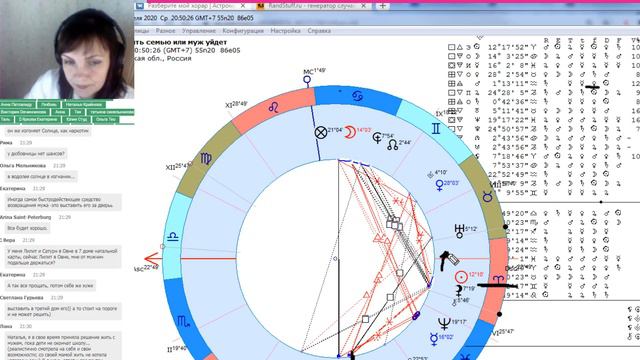The height and width of the screenshot is (360, 640).
Task: Click the green participant tag 'Любовь'
Action: pyautogui.click(x=49, y=105)
